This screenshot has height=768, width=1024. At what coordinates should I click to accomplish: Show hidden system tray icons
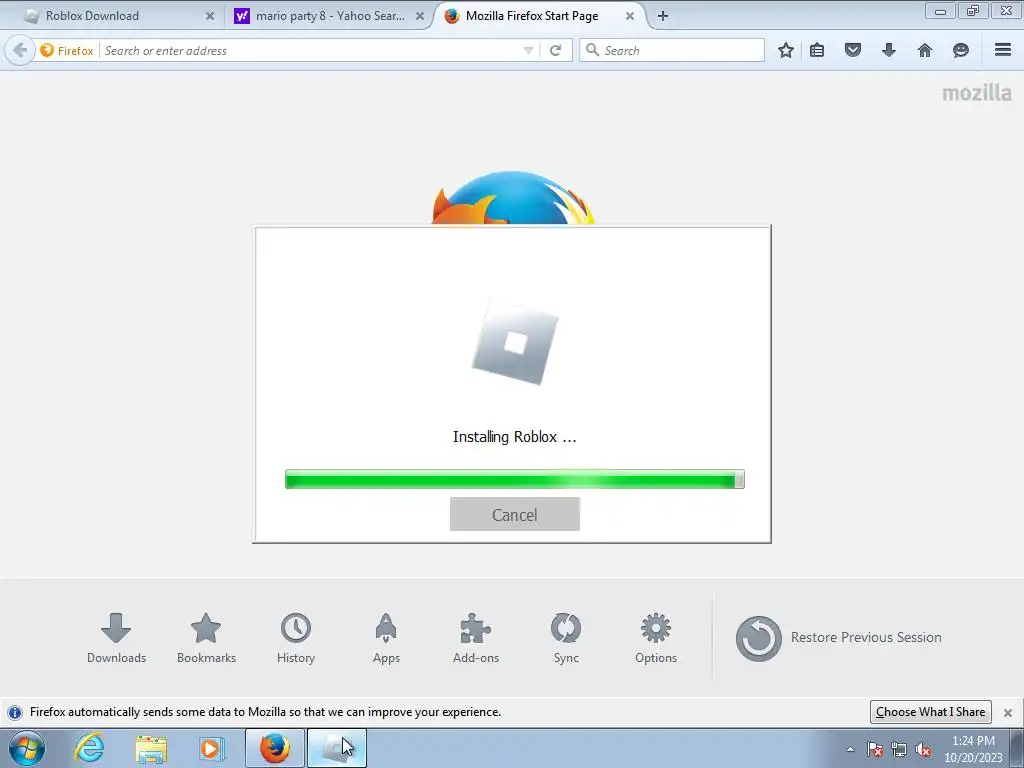pos(850,749)
